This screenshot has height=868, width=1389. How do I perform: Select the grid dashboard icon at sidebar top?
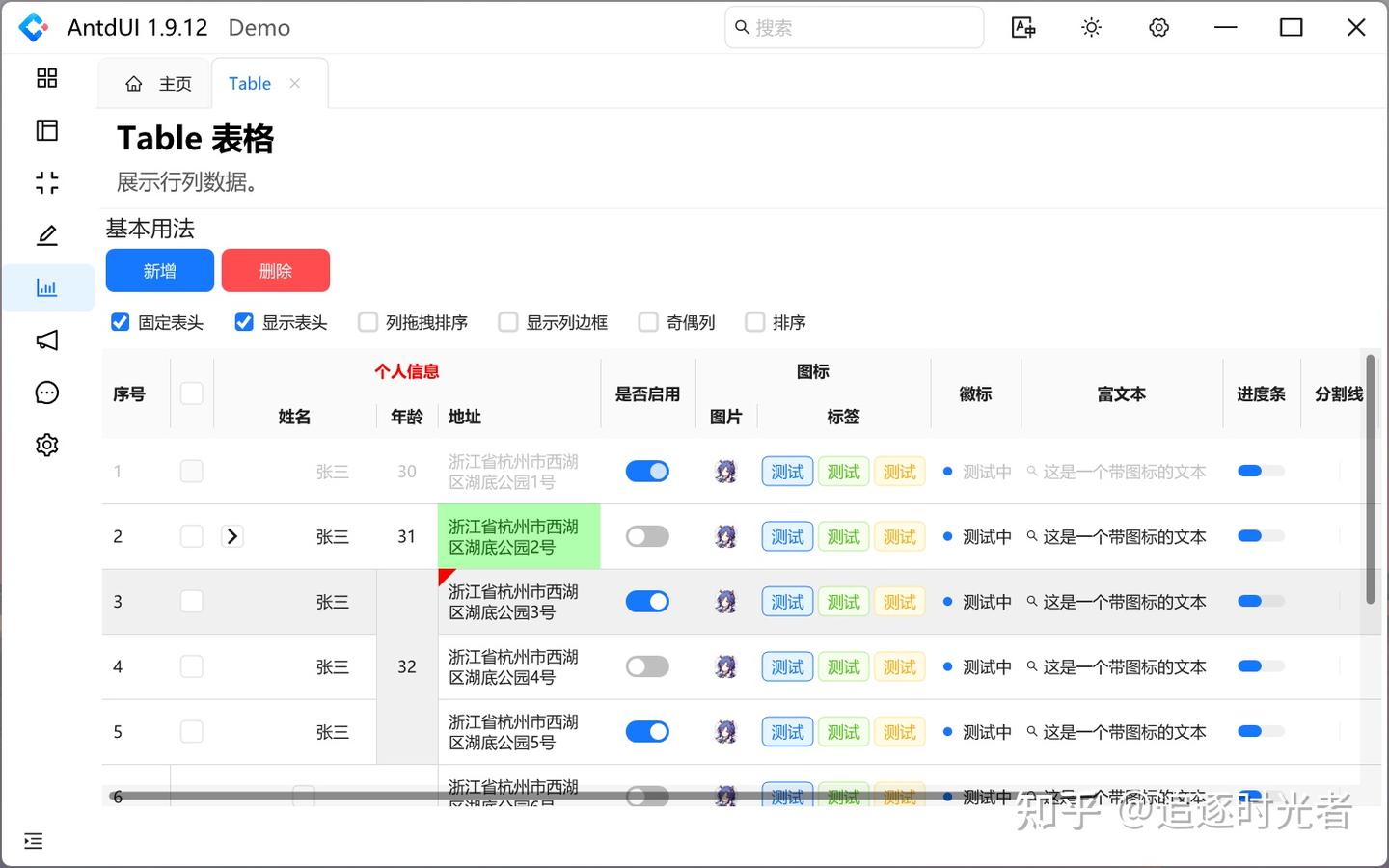[45, 78]
